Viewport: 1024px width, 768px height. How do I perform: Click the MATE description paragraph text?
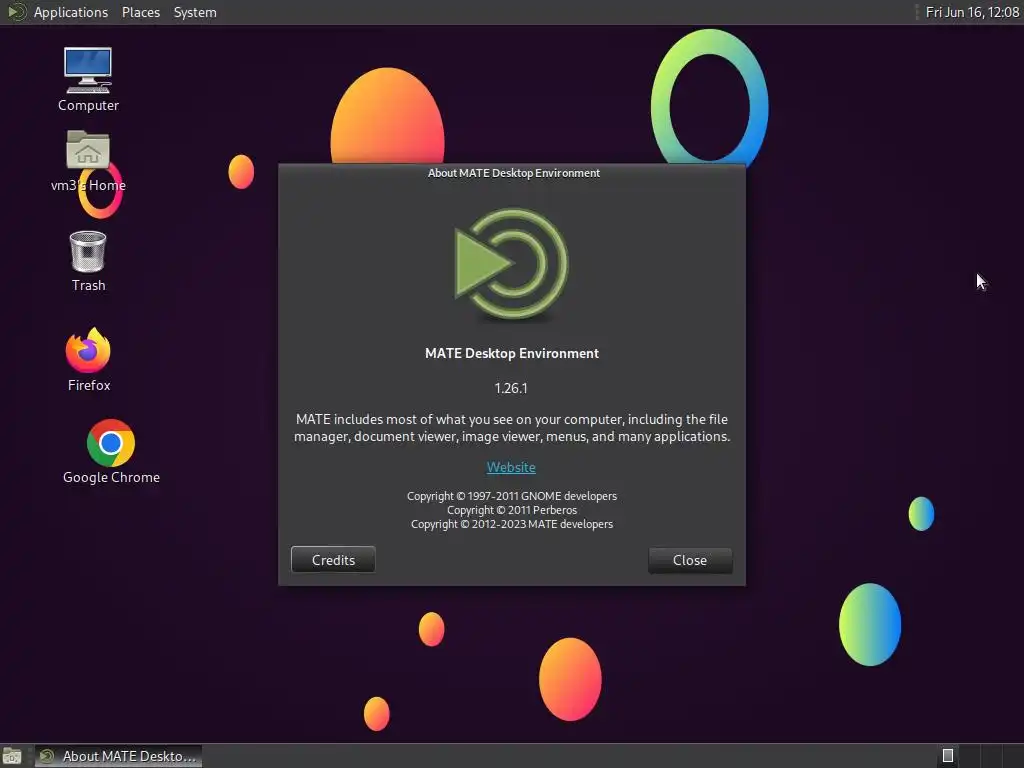click(512, 428)
